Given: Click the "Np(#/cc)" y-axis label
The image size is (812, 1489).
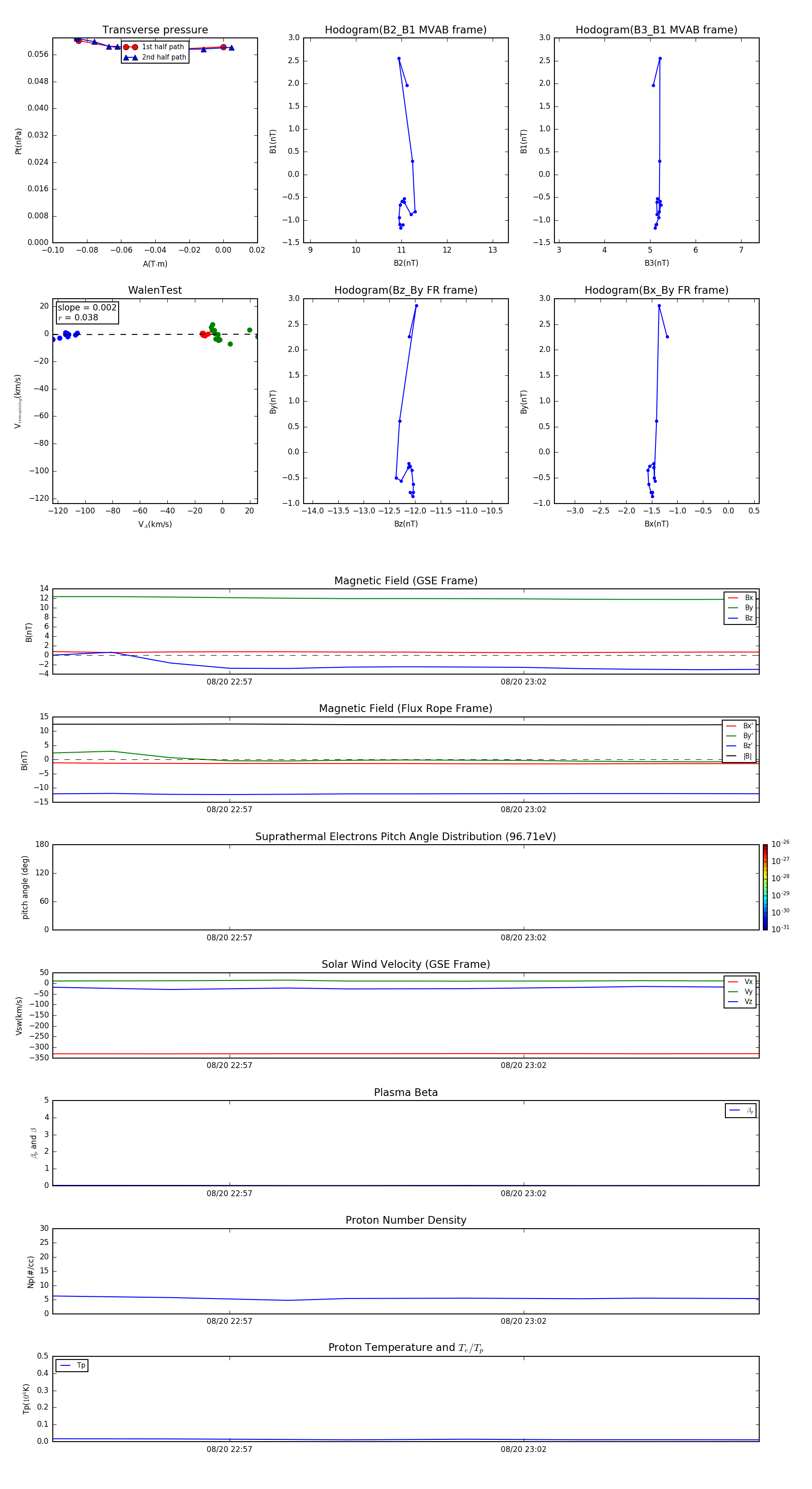Looking at the screenshot, I should (x=31, y=1272).
